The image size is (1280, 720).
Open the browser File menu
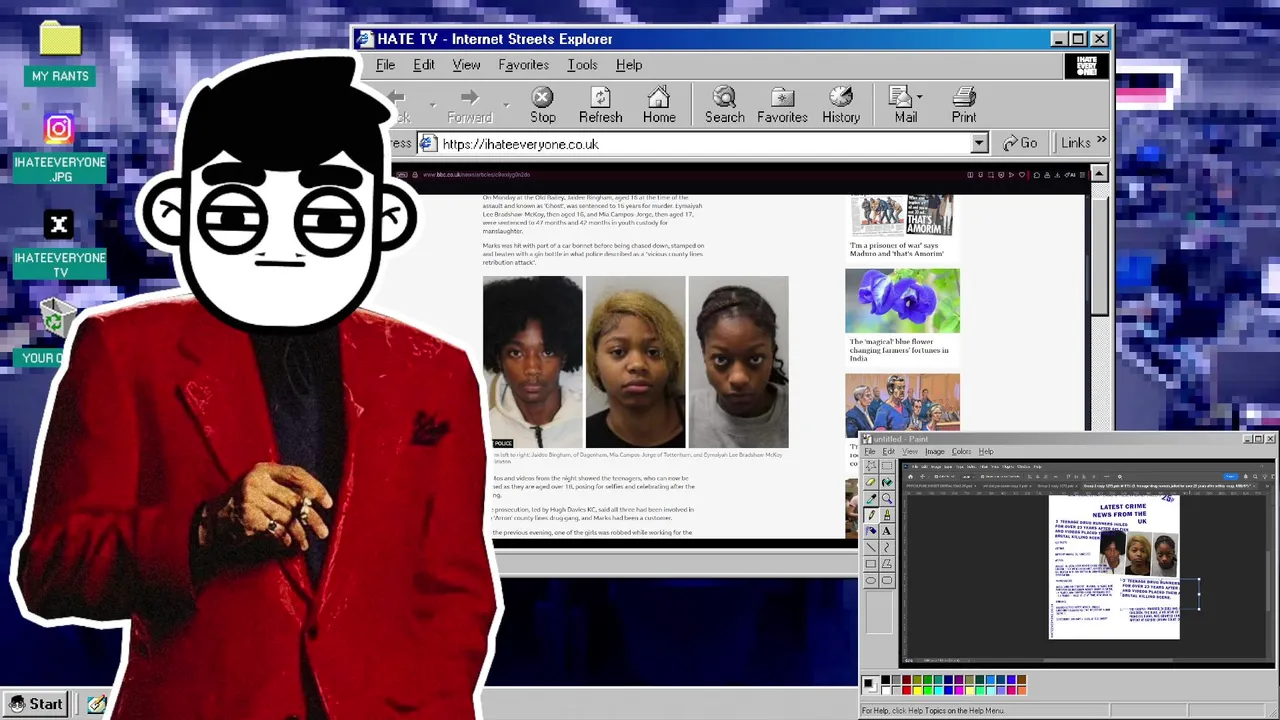point(385,65)
